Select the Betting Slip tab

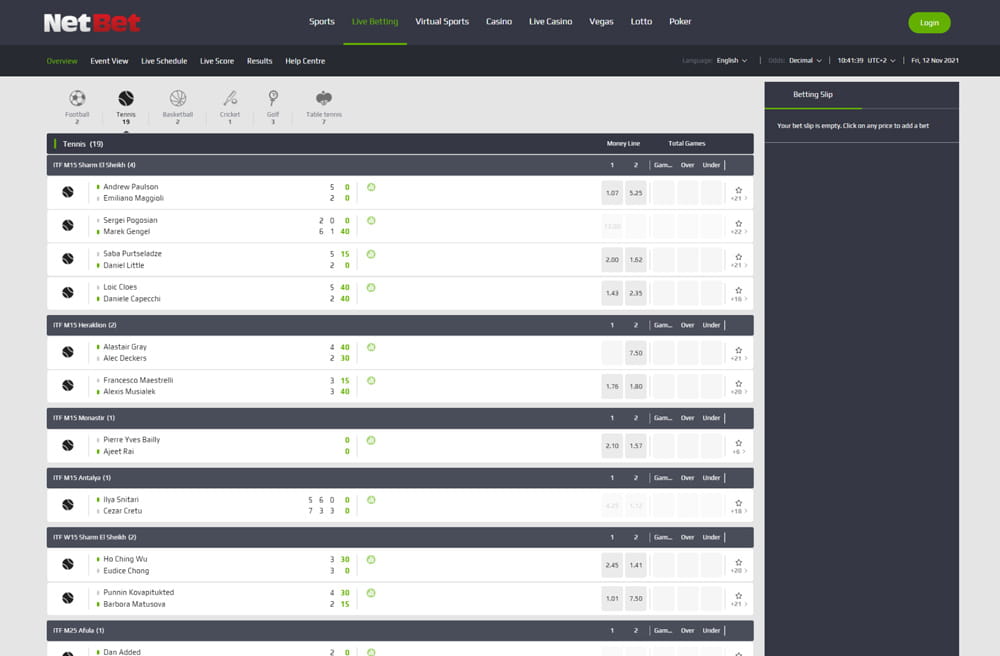813,94
